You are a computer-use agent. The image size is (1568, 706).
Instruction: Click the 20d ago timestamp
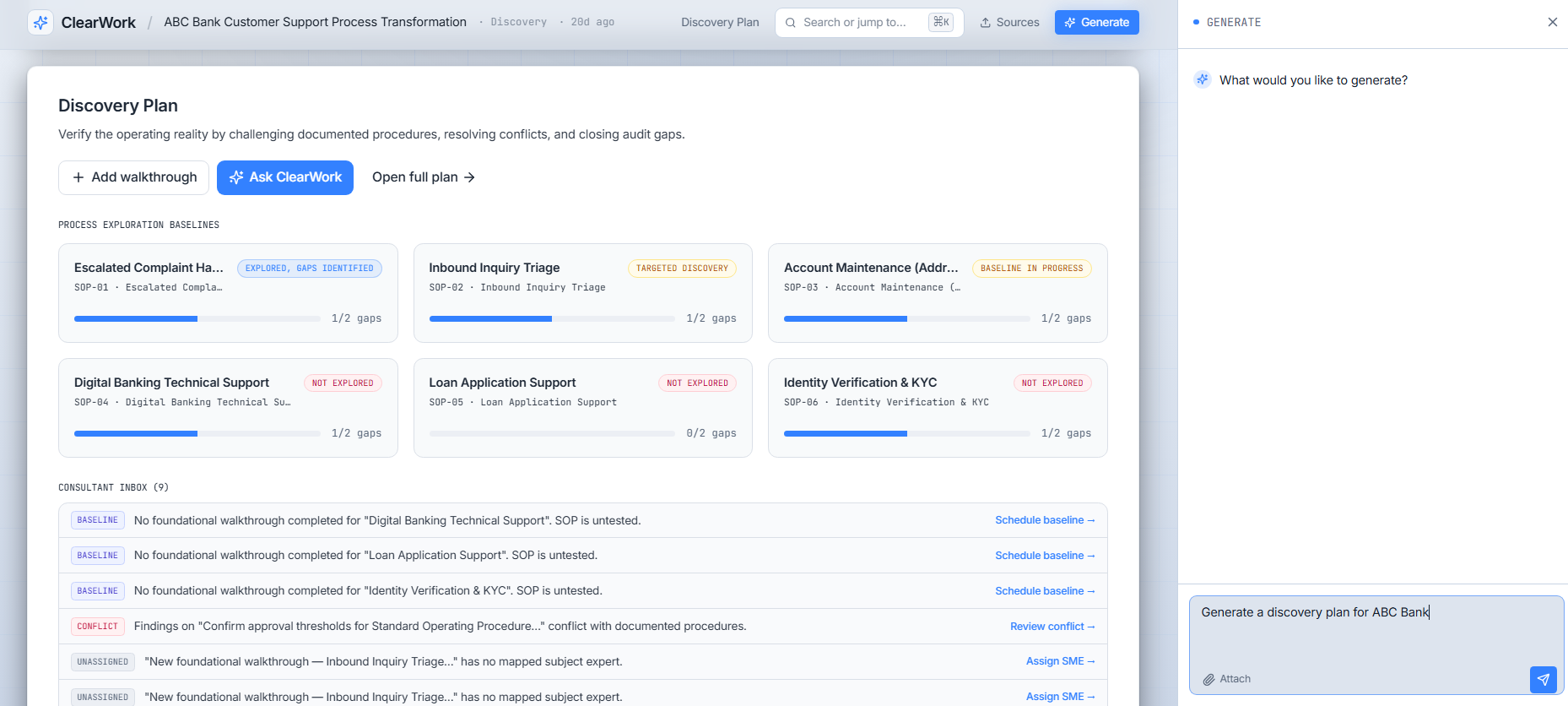(x=592, y=22)
